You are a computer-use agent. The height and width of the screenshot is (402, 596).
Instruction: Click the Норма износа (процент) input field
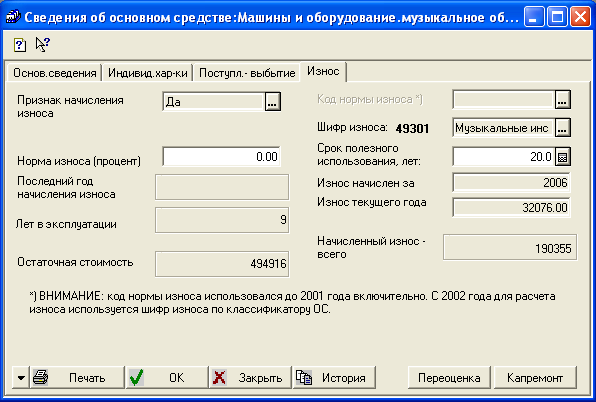coord(221,157)
